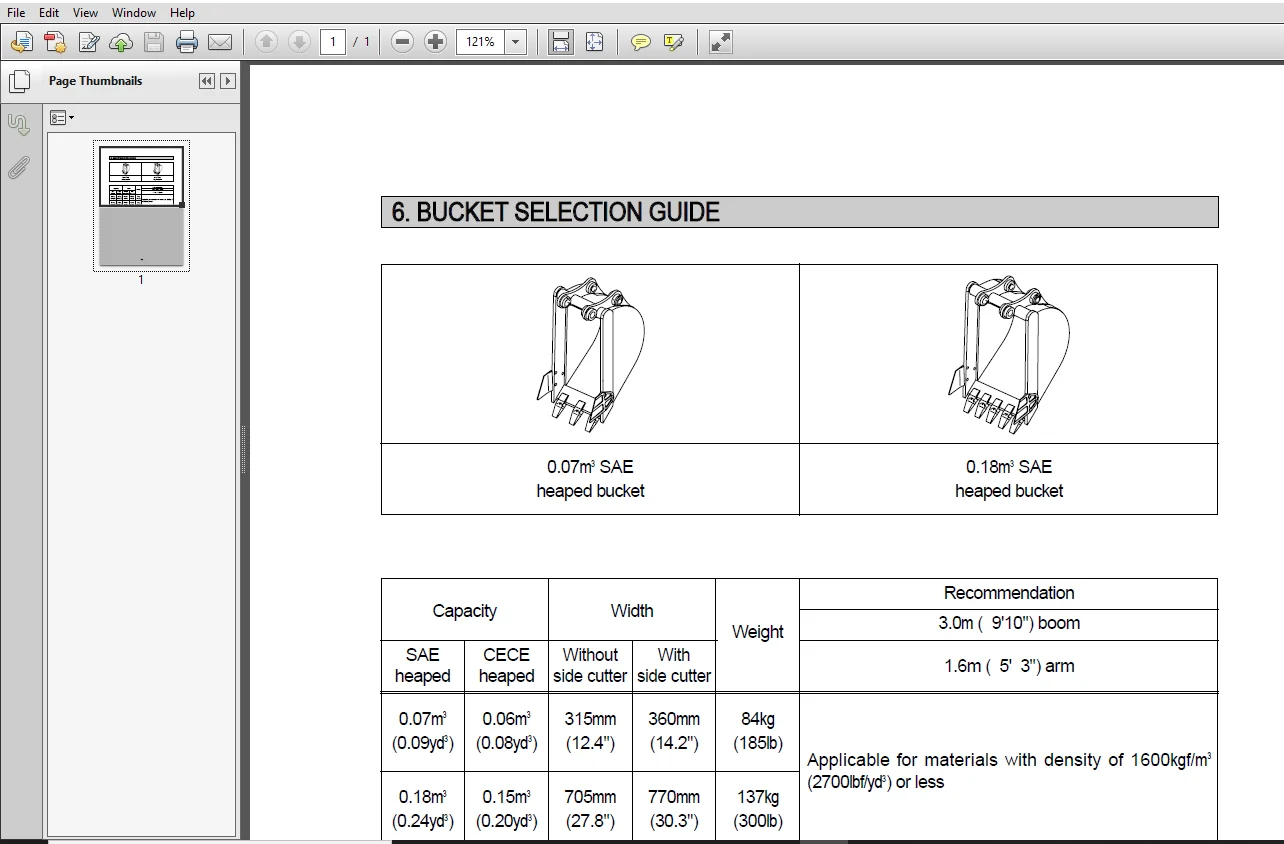Viewport: 1284px width, 844px height.
Task: Click the Page Thumbnails panel icon
Action: point(19,82)
